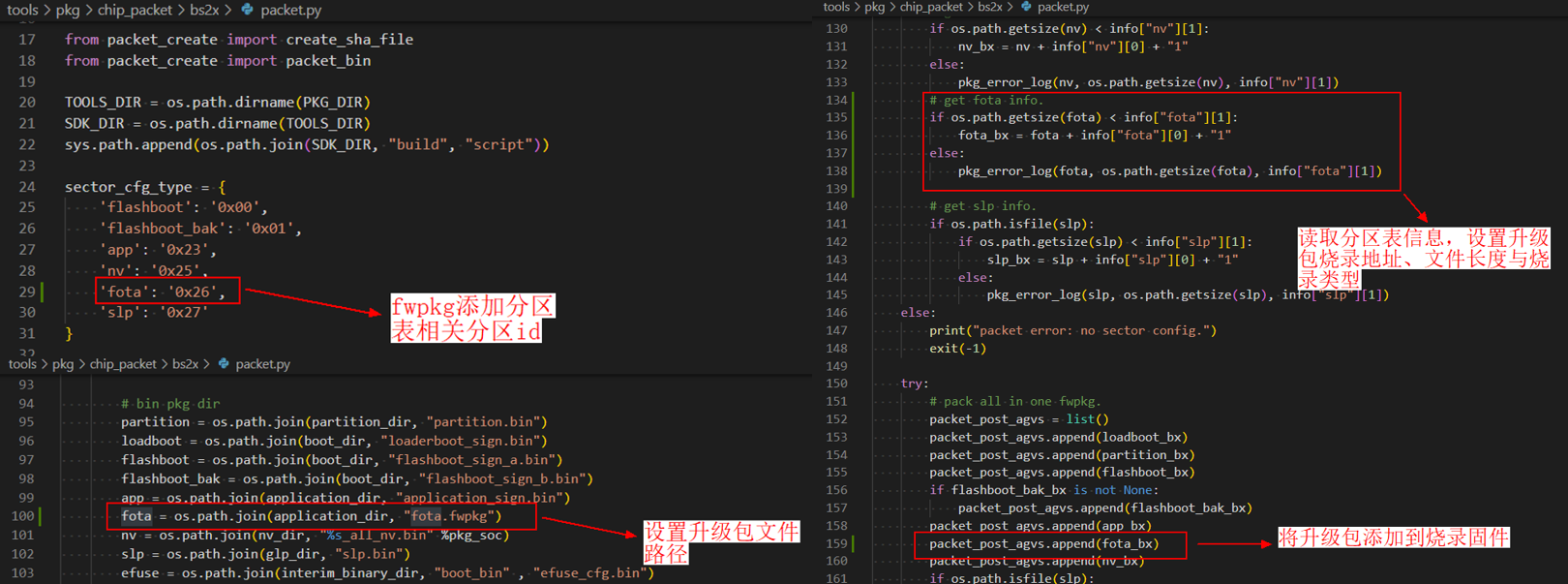Click Python file icon in top-left breadcrumb
The image size is (1568, 584).
click(x=248, y=10)
